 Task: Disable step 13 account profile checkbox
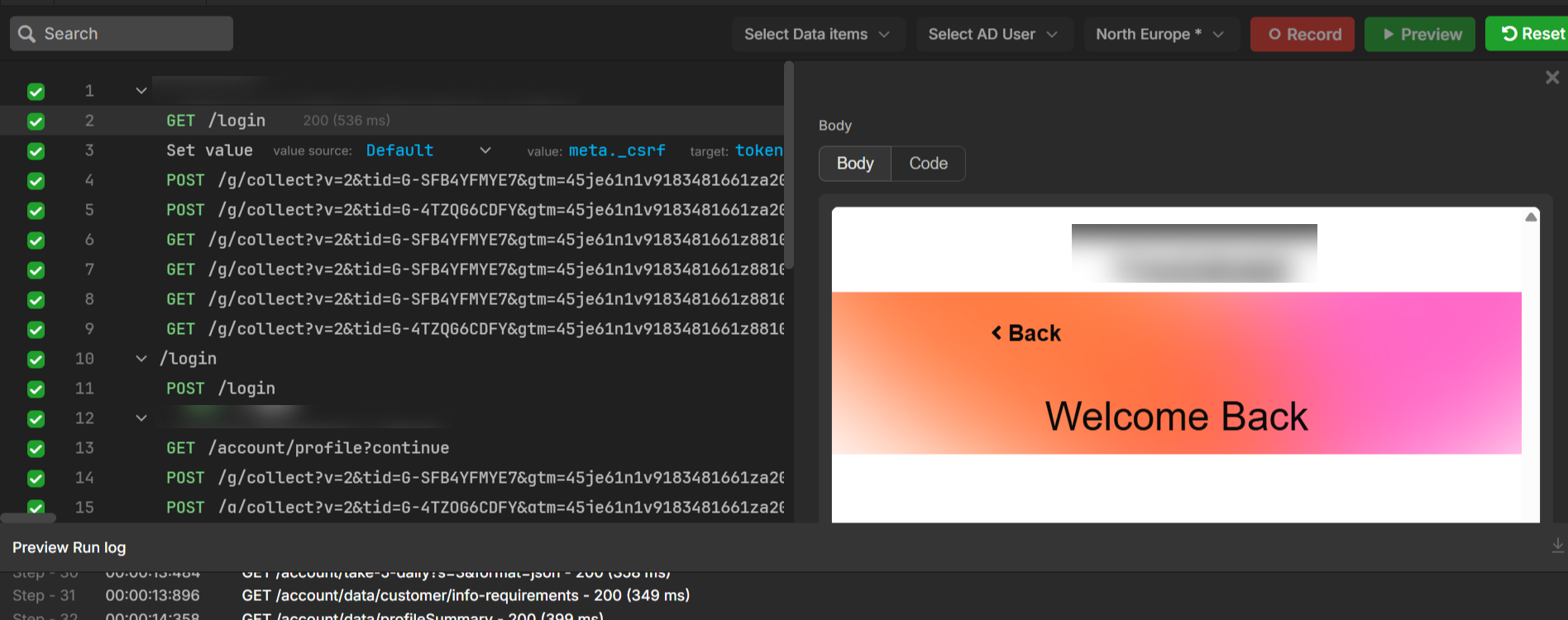point(36,449)
